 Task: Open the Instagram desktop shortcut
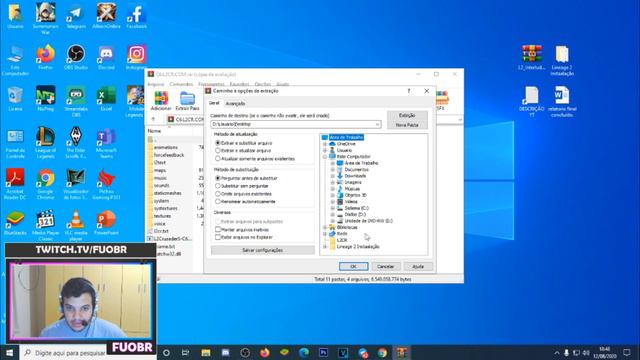click(x=136, y=57)
